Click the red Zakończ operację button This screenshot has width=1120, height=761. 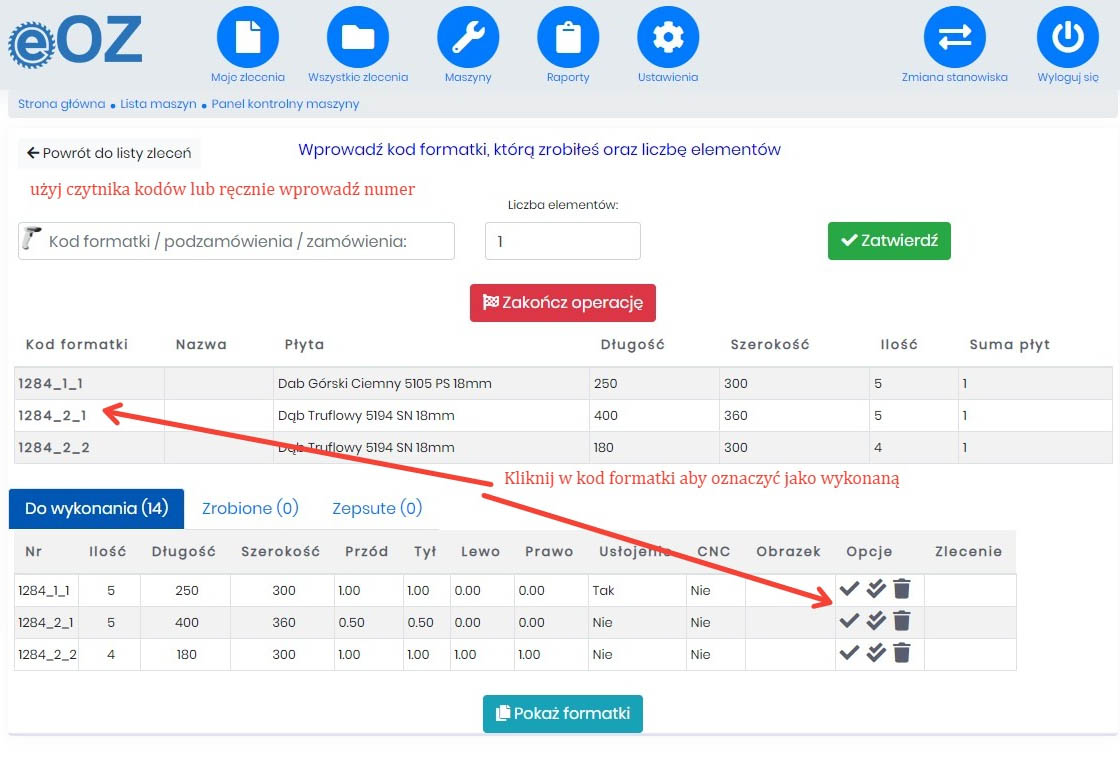562,302
